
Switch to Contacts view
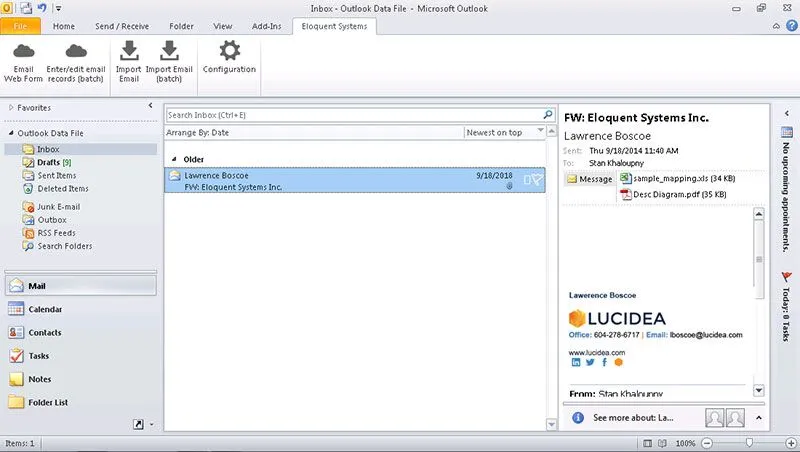(81, 333)
